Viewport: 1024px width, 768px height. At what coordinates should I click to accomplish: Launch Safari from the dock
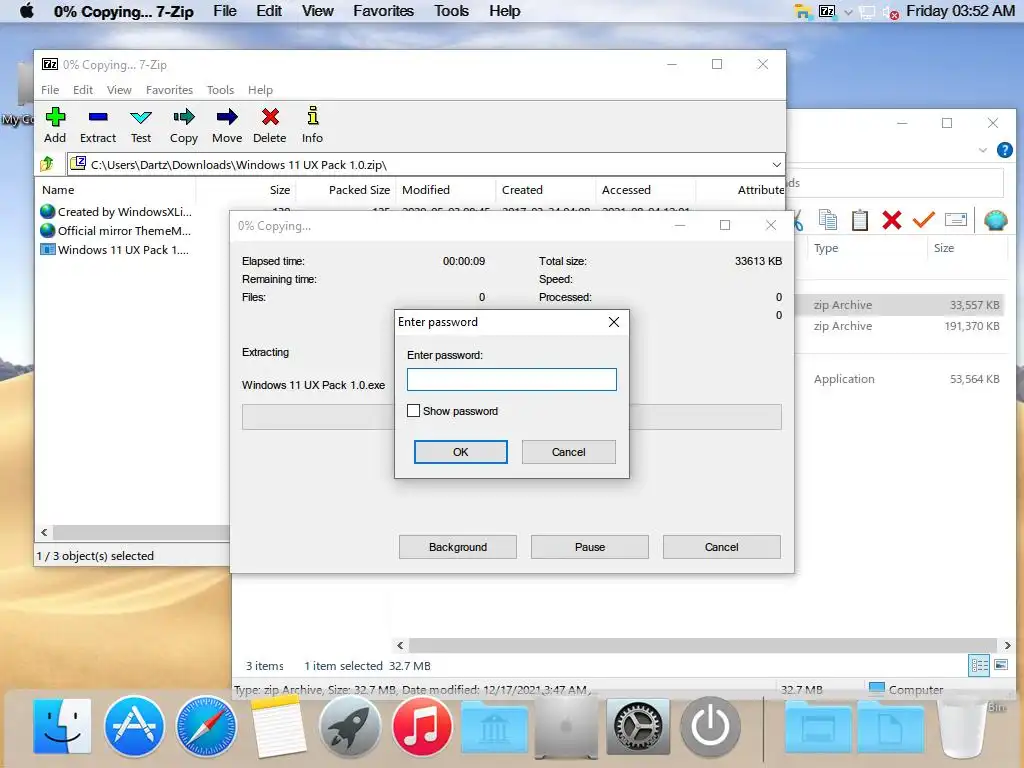(206, 726)
